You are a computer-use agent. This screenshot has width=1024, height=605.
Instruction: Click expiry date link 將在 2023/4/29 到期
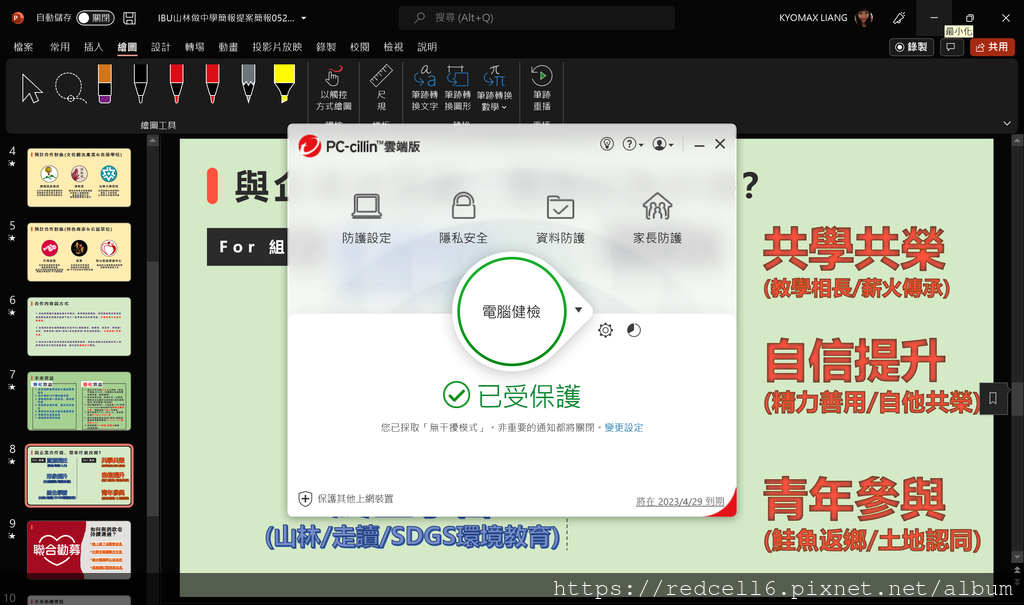click(x=680, y=501)
